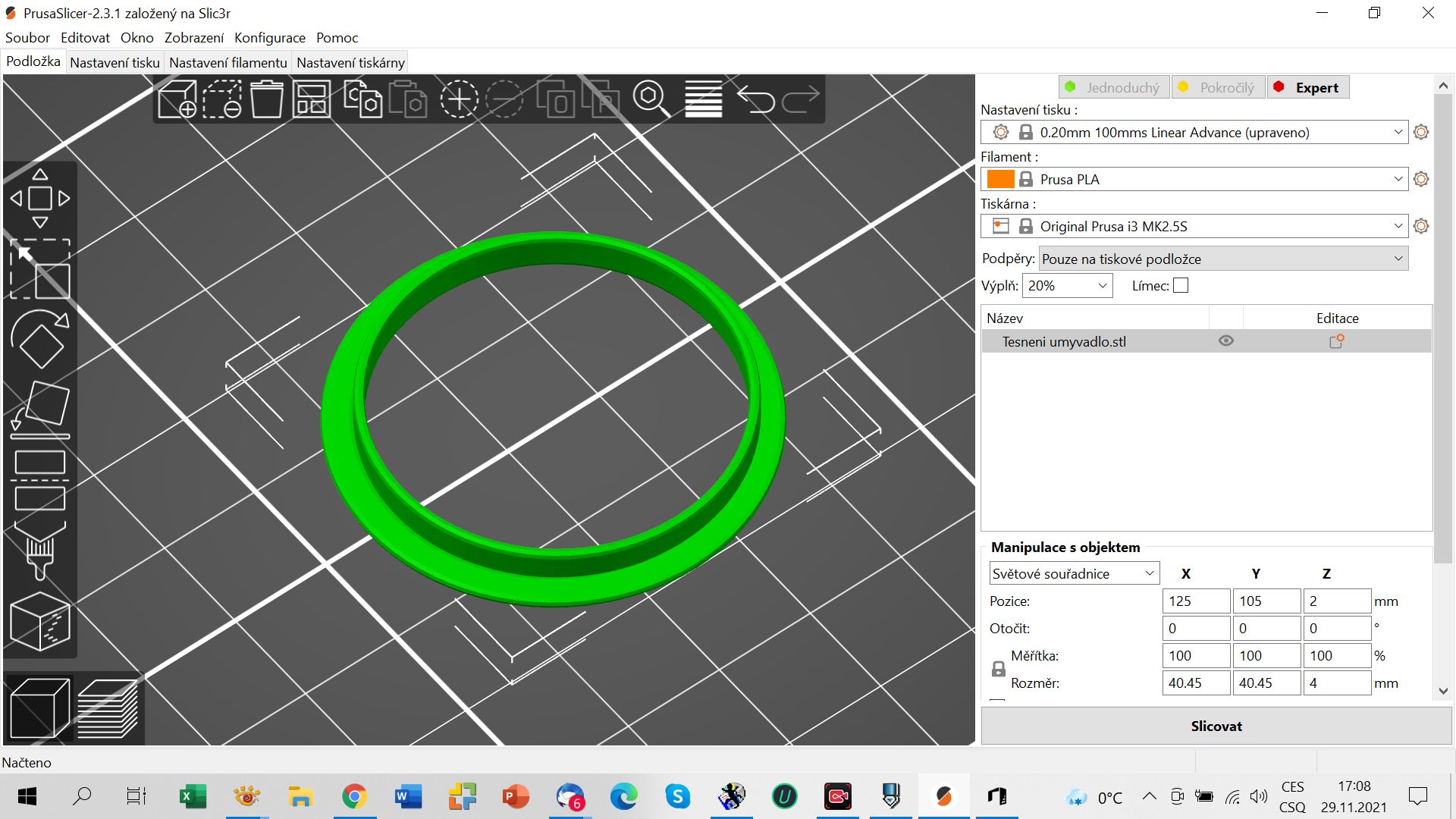The height and width of the screenshot is (819, 1456).
Task: Enable the Límec brim checkbox
Action: click(1181, 286)
